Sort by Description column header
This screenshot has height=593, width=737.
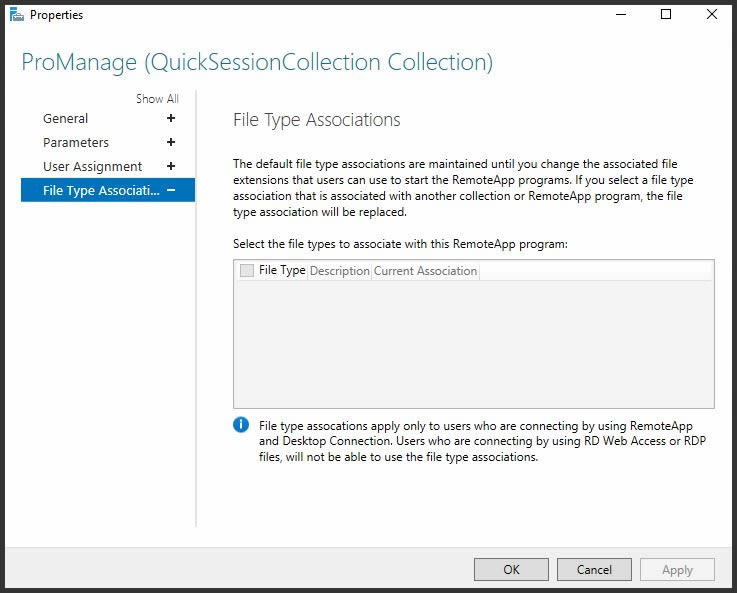pyautogui.click(x=339, y=271)
